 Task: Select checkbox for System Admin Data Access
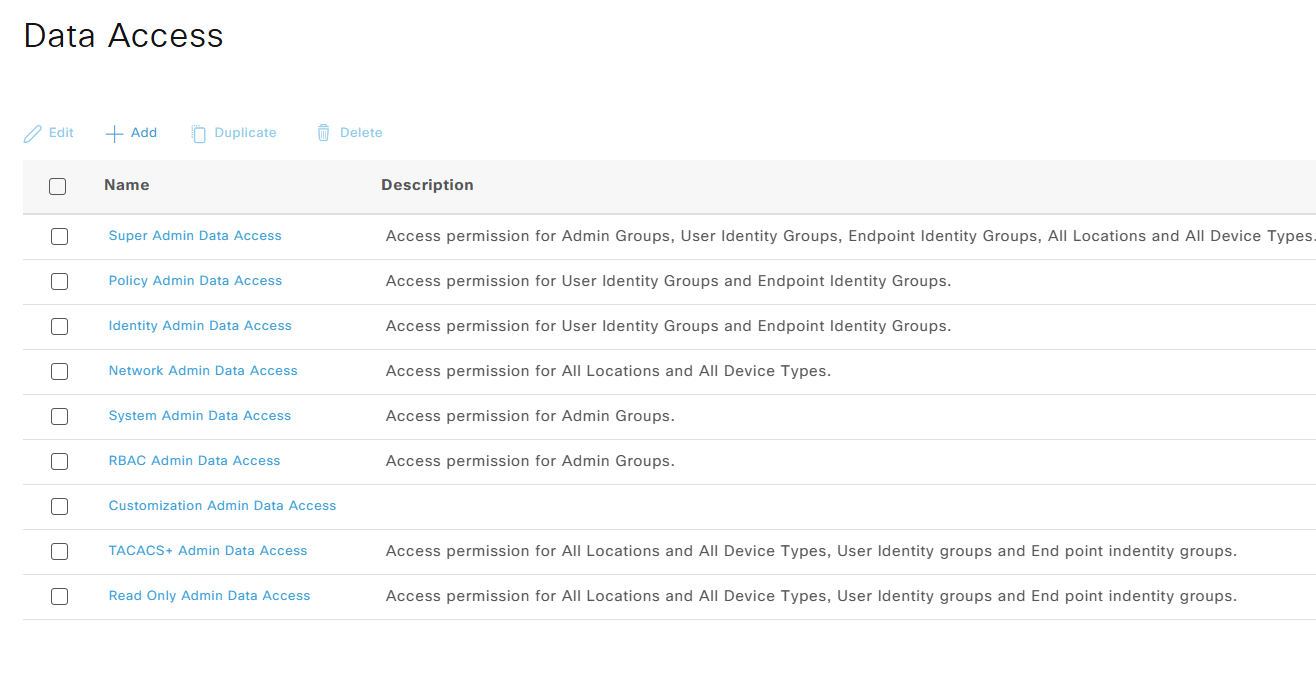pos(59,416)
